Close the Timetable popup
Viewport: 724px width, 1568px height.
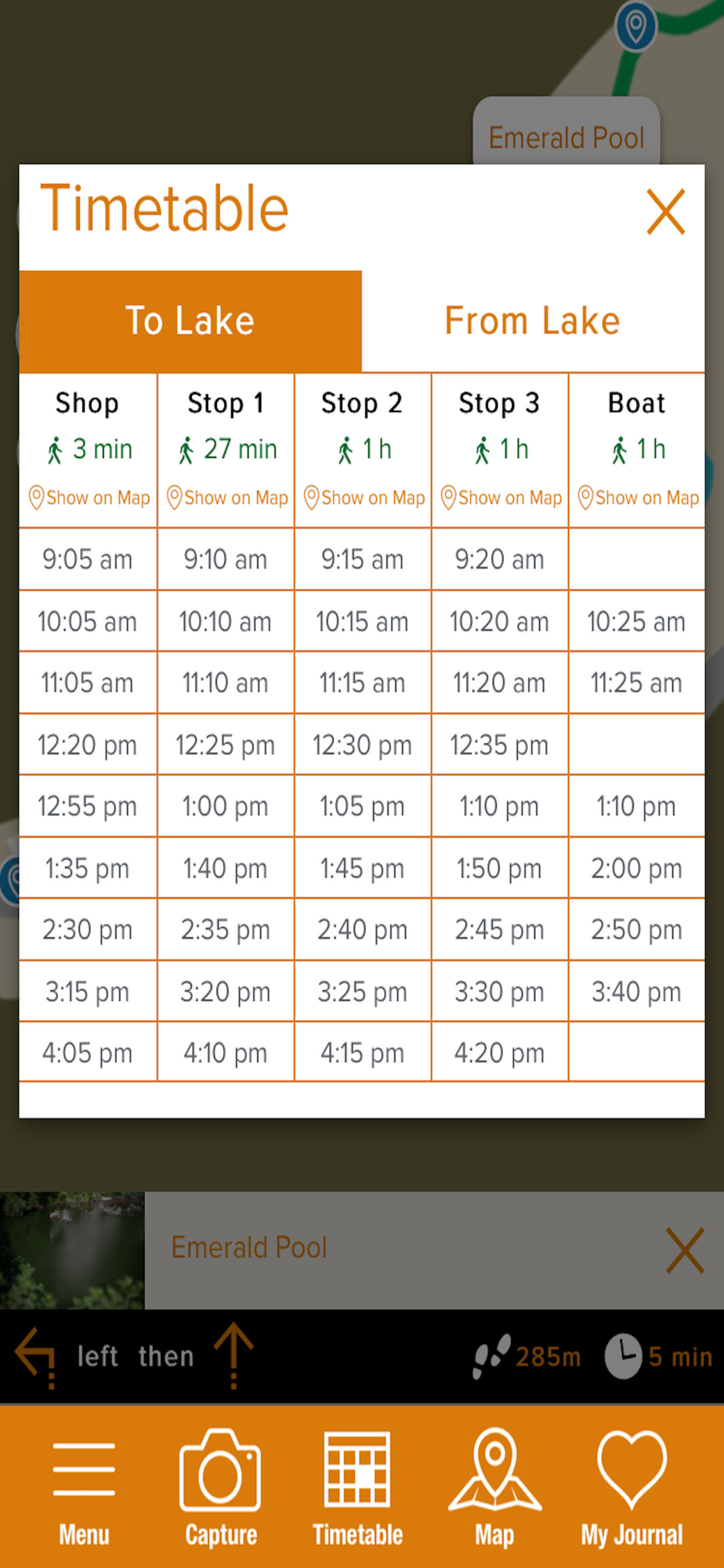point(666,212)
